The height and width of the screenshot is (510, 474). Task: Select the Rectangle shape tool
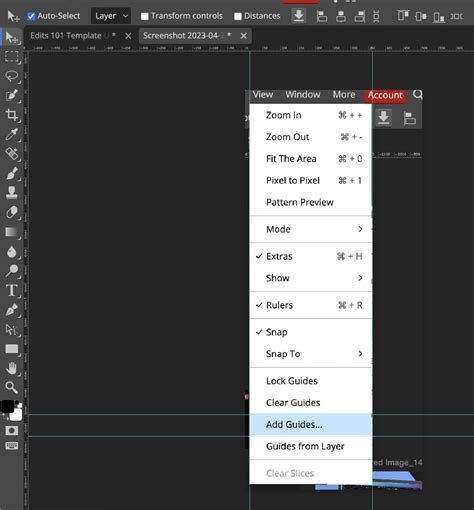point(12,349)
